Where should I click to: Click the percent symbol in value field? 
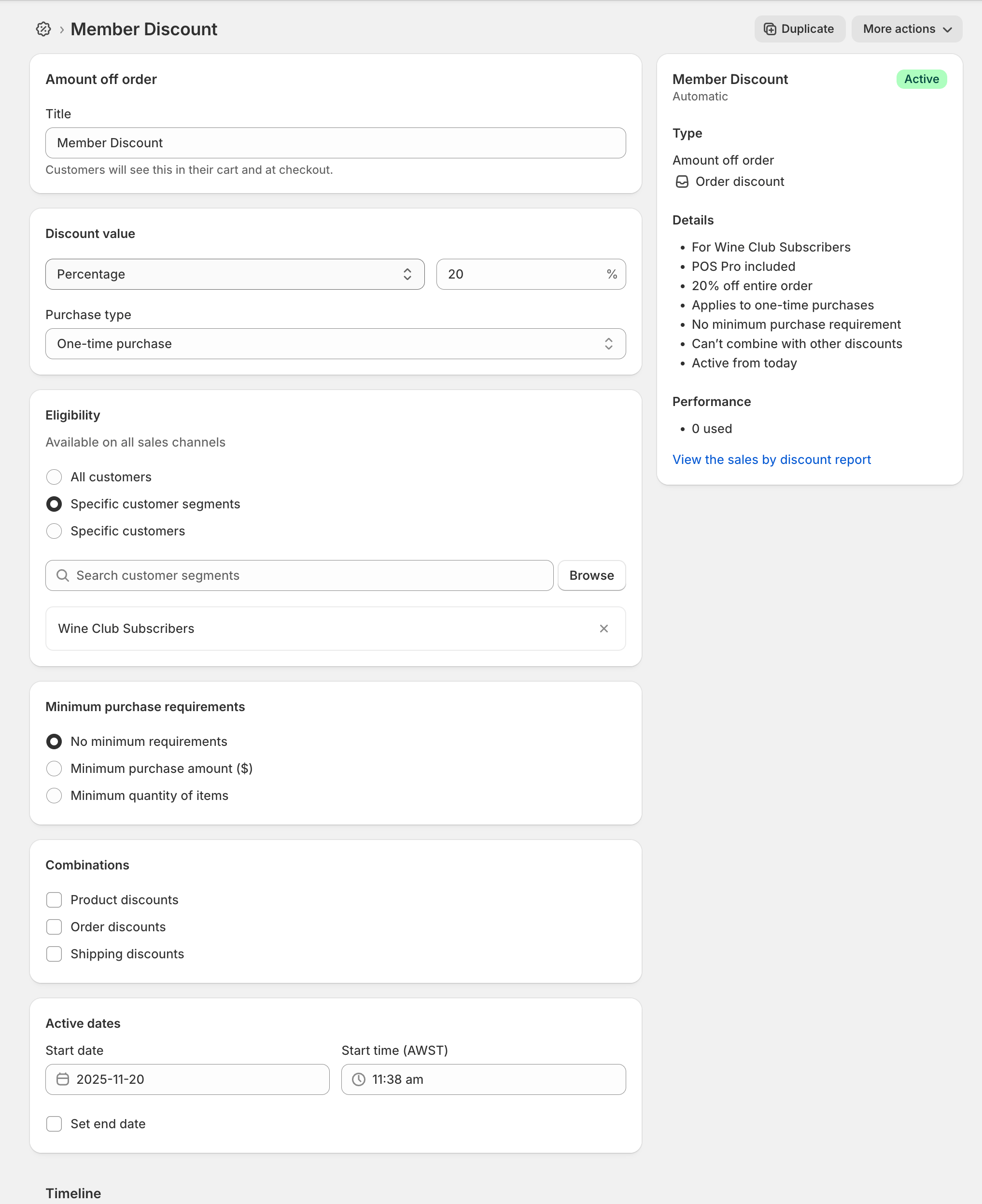click(612, 274)
